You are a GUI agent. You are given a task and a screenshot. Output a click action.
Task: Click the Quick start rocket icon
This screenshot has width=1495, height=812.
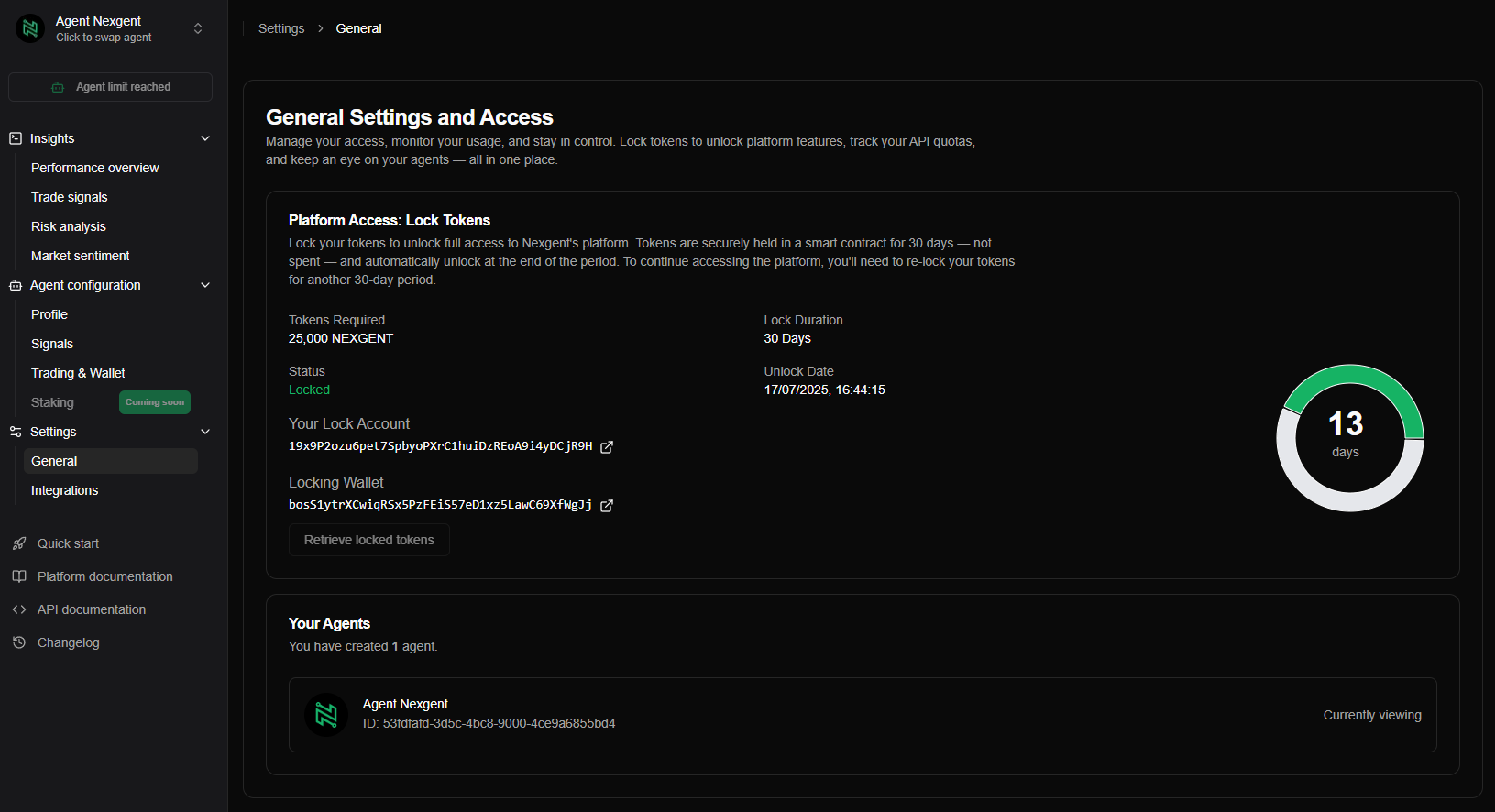(19, 543)
